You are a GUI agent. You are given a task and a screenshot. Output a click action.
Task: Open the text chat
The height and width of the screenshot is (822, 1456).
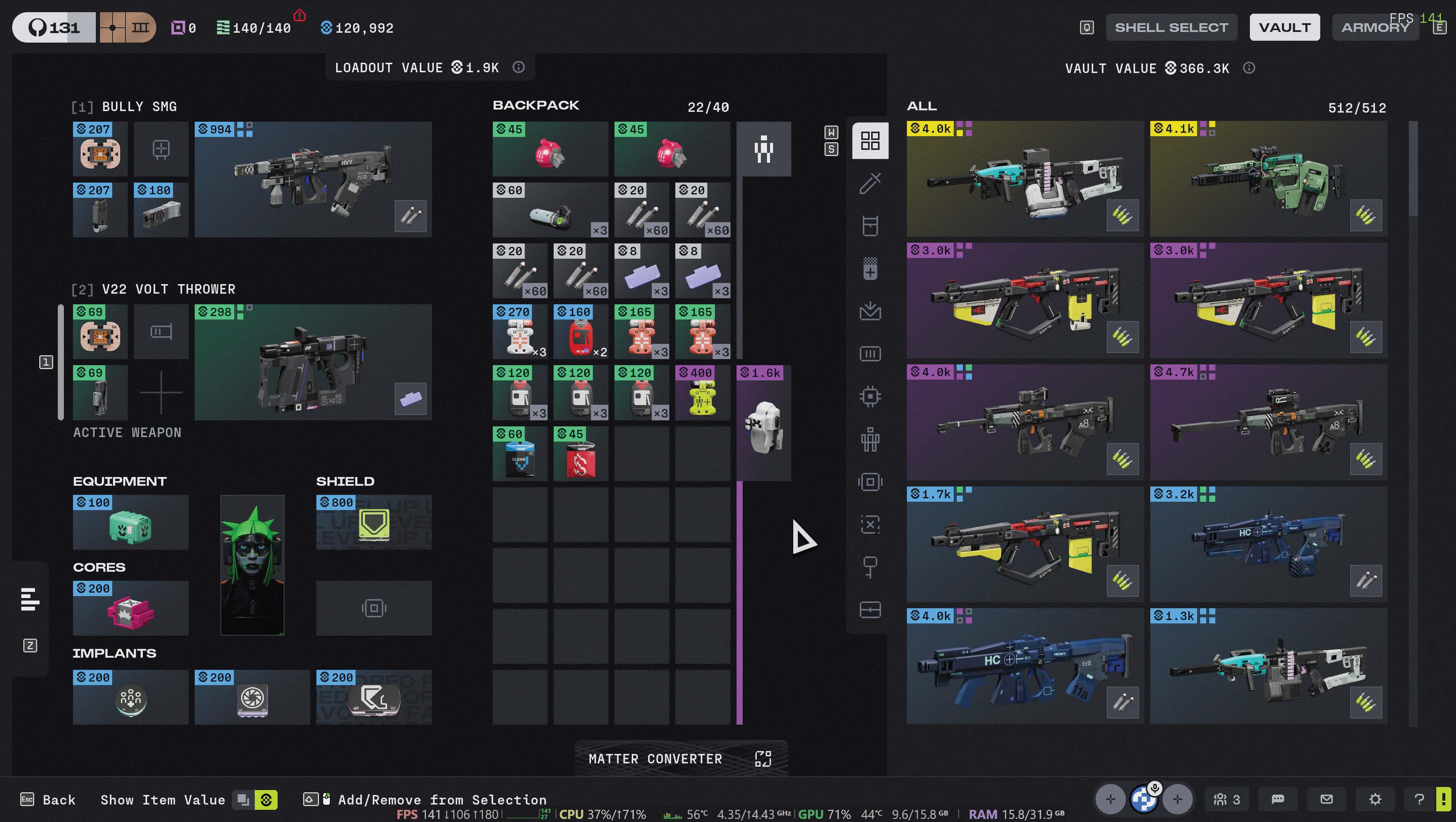click(x=1277, y=799)
